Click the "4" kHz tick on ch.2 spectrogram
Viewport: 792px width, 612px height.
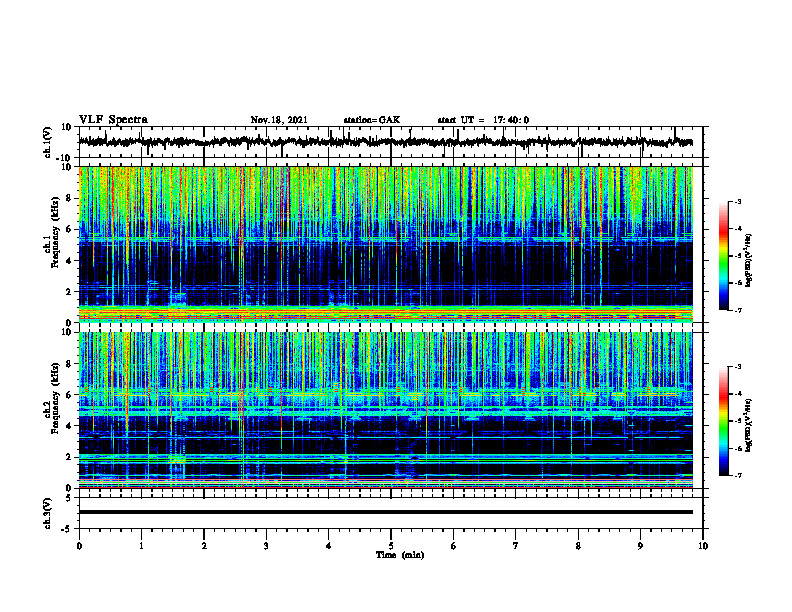(69, 426)
